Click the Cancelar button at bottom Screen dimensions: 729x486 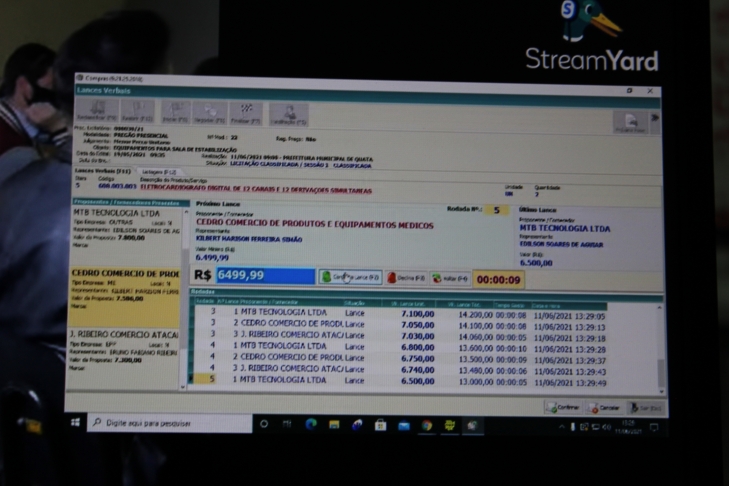pos(604,408)
